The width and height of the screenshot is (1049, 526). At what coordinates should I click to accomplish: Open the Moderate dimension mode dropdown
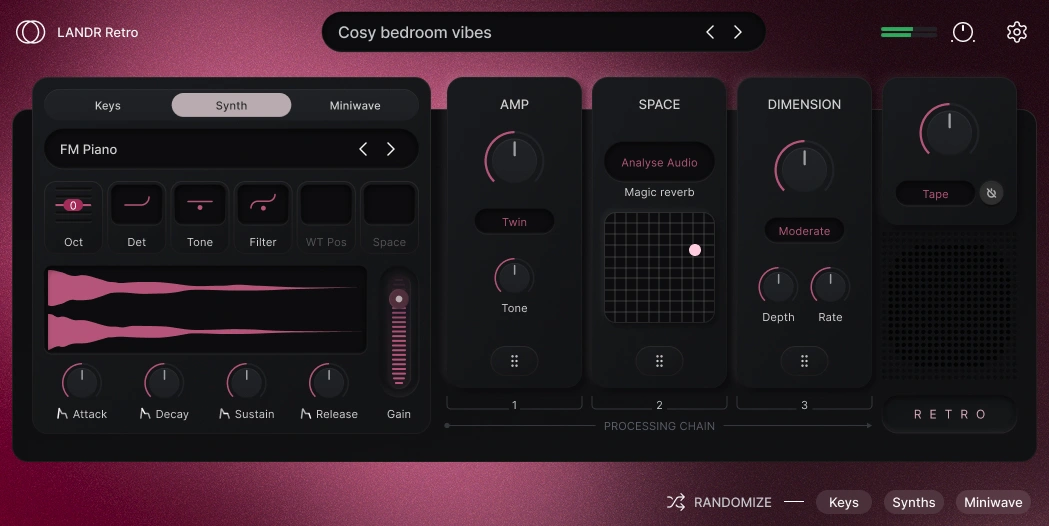[804, 231]
